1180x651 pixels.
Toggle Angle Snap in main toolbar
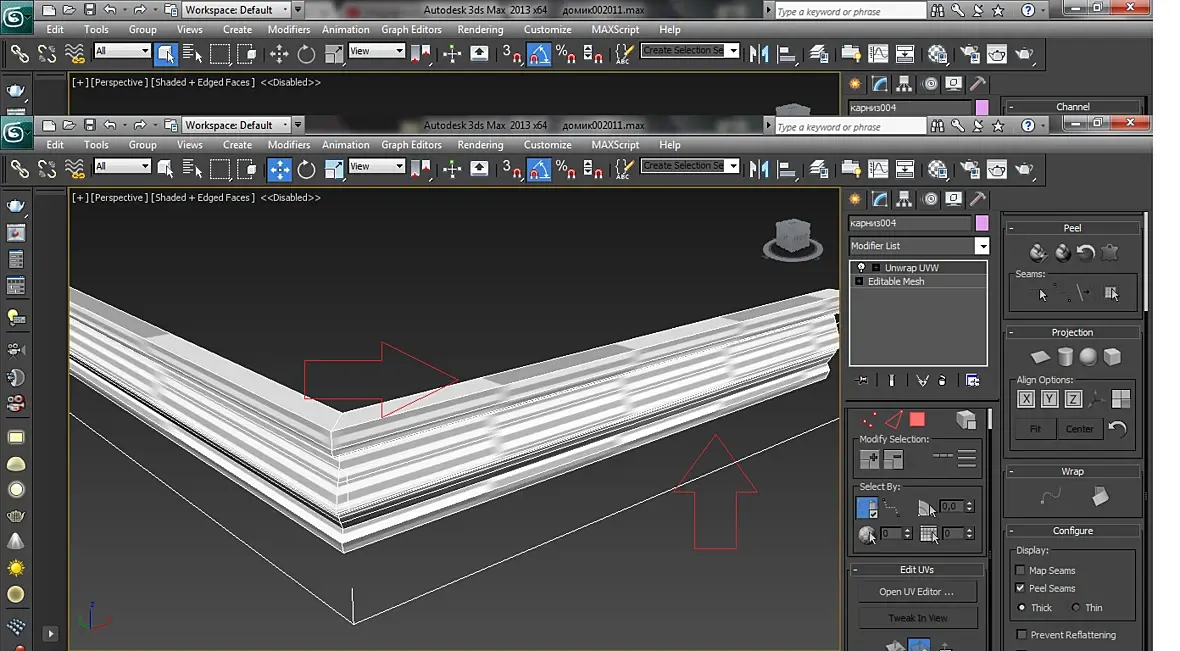(539, 169)
